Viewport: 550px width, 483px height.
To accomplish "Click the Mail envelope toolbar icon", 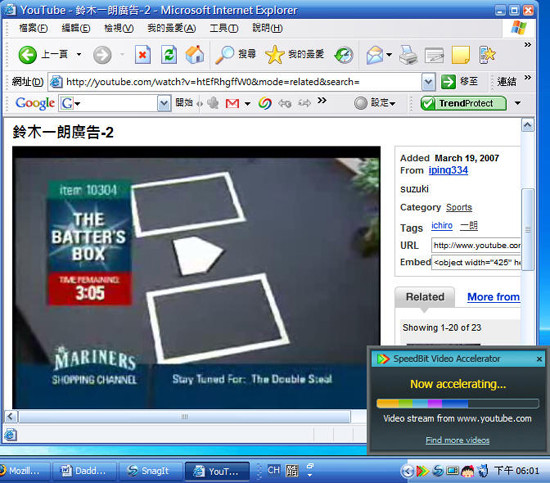I will click(x=375, y=55).
